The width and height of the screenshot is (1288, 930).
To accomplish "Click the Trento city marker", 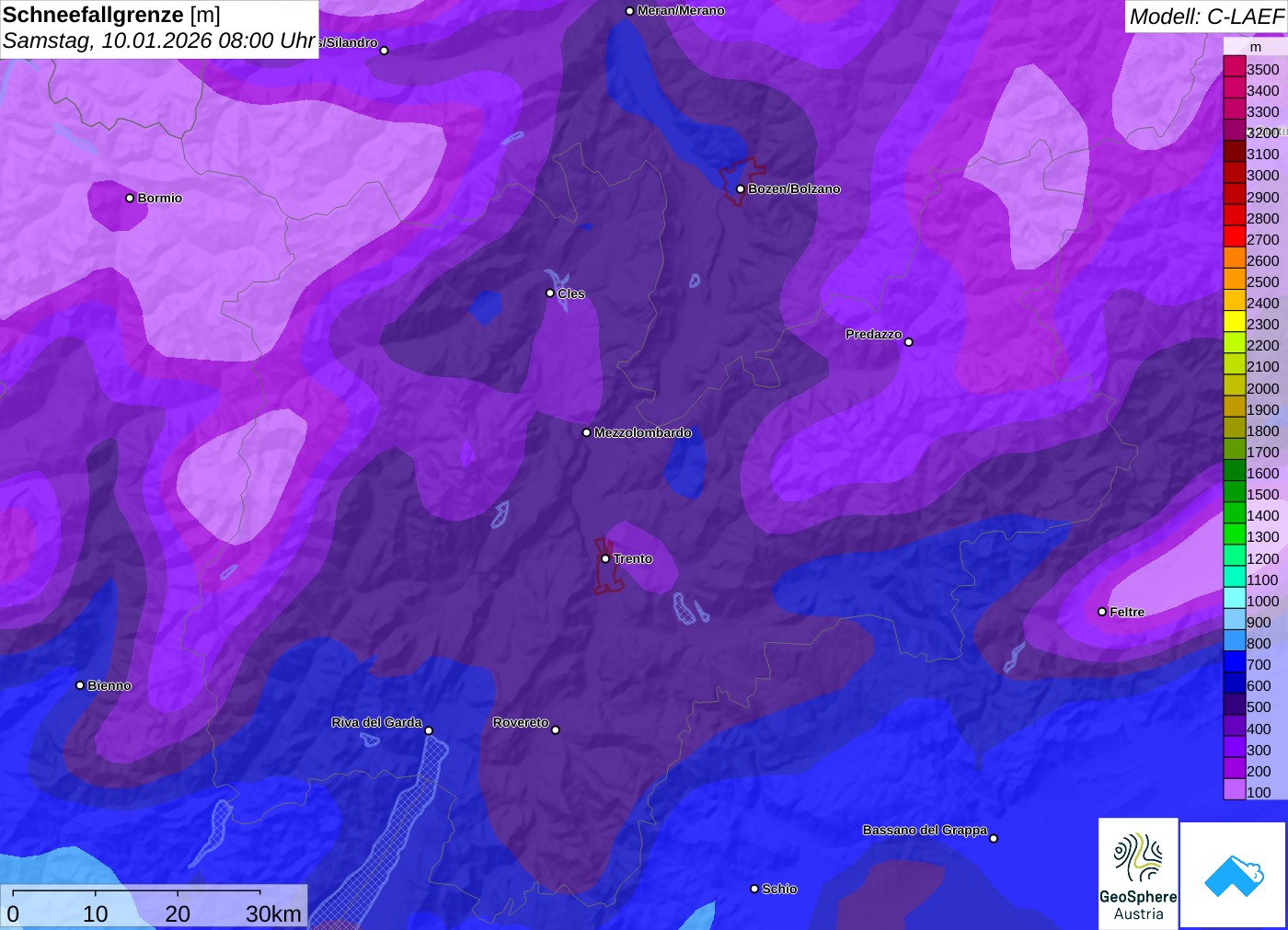I will (605, 558).
